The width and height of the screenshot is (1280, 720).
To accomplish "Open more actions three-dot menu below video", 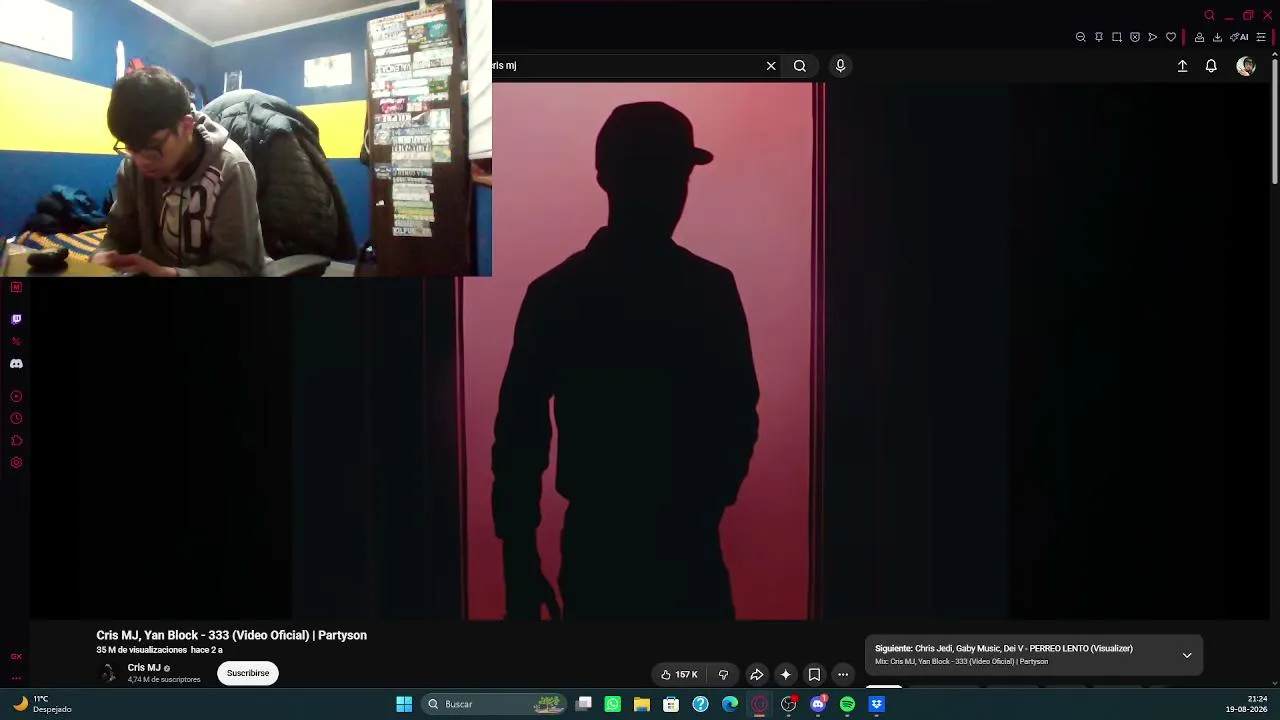I will [843, 675].
